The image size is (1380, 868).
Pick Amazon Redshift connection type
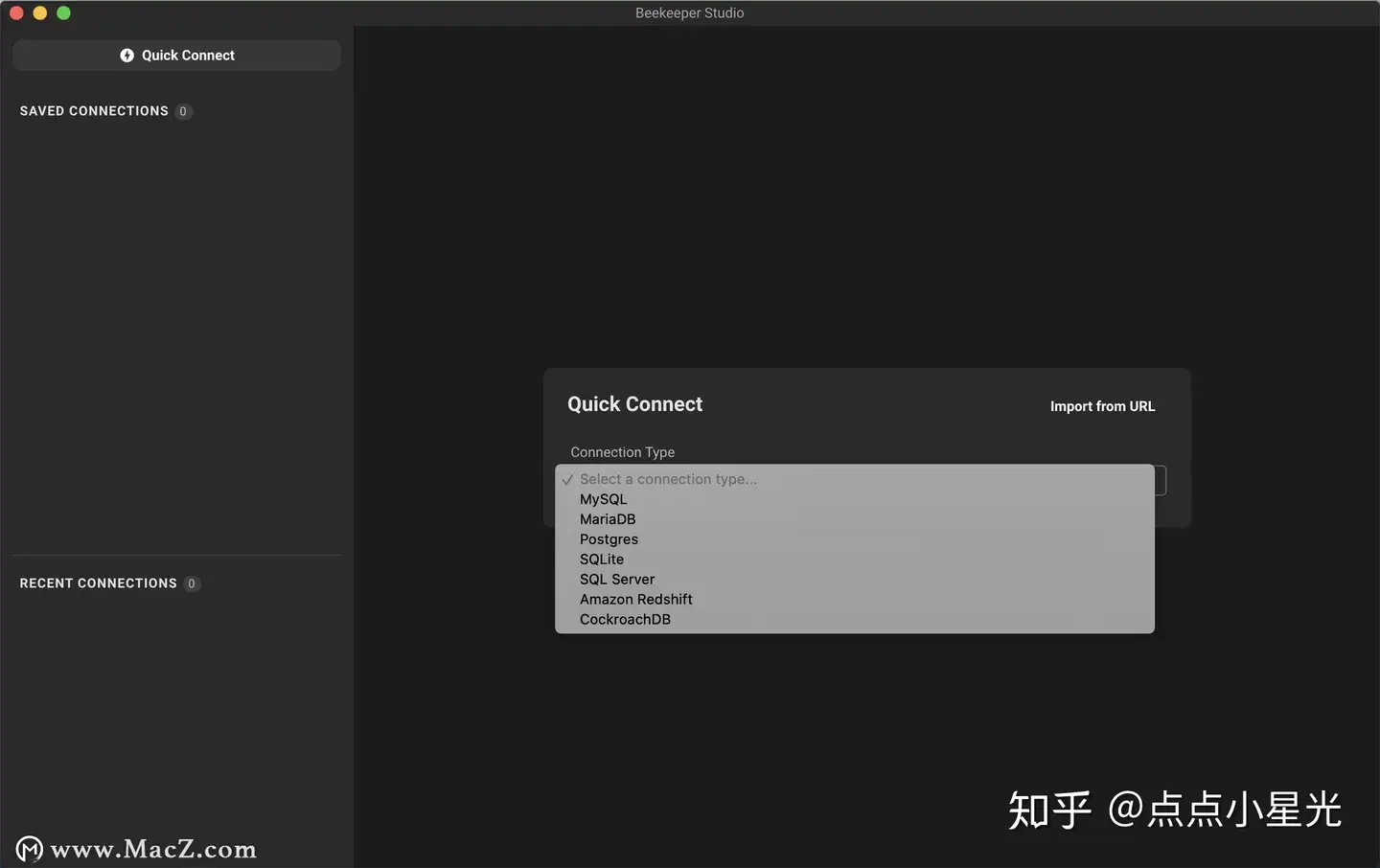click(855, 600)
